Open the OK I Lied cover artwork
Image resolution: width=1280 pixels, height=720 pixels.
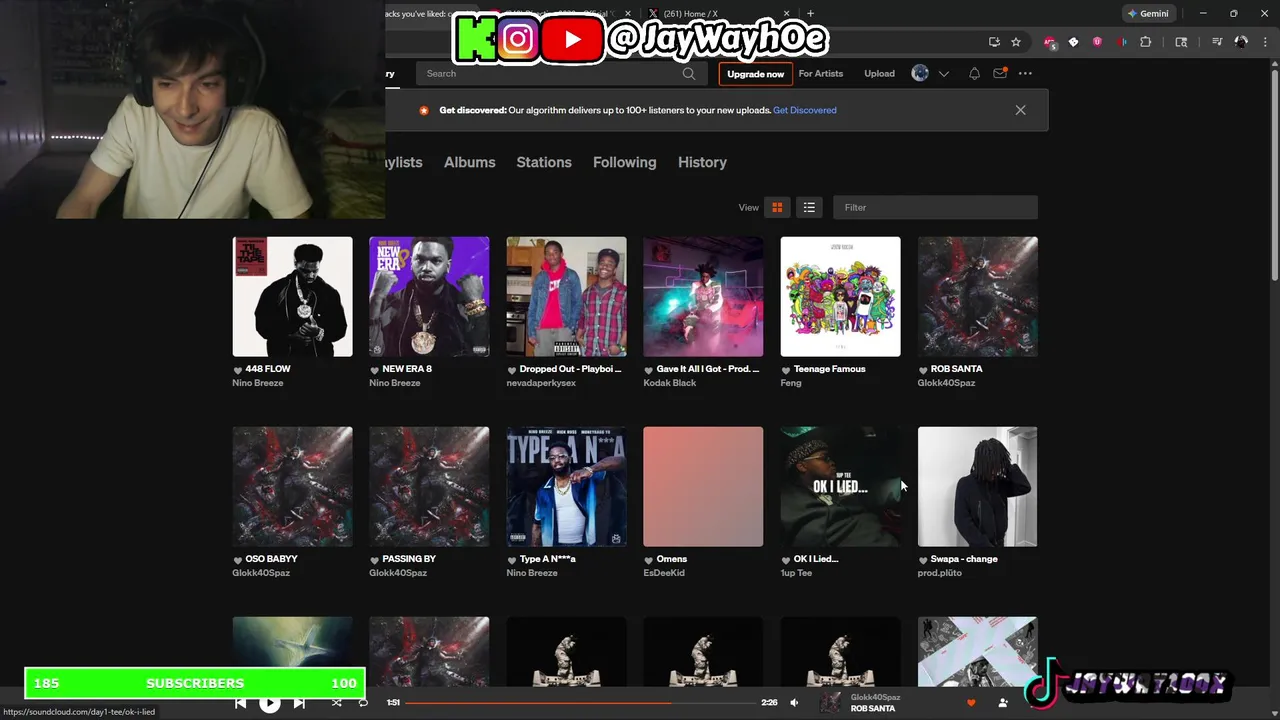coord(840,487)
